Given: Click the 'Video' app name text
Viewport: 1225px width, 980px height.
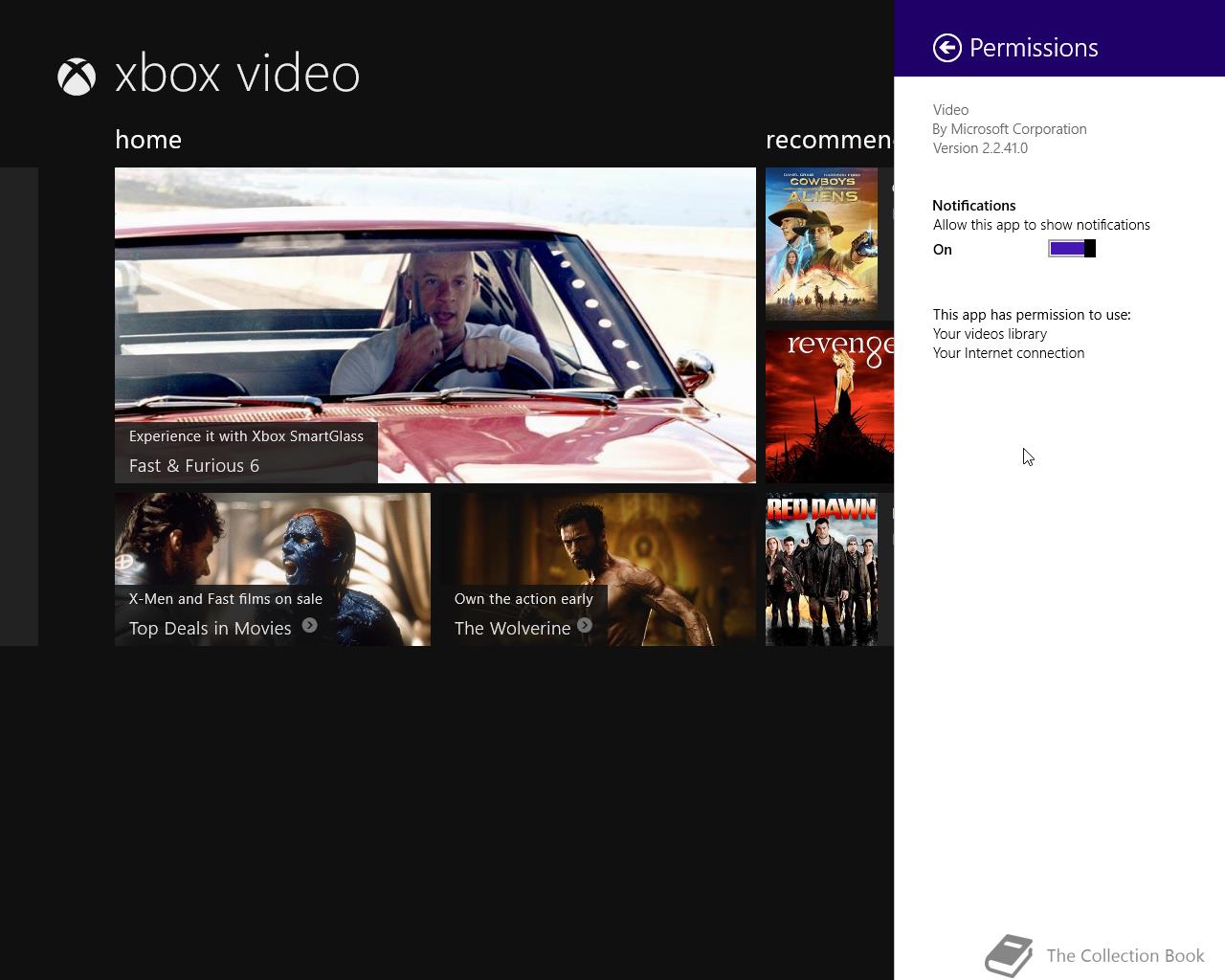Looking at the screenshot, I should pos(950,110).
